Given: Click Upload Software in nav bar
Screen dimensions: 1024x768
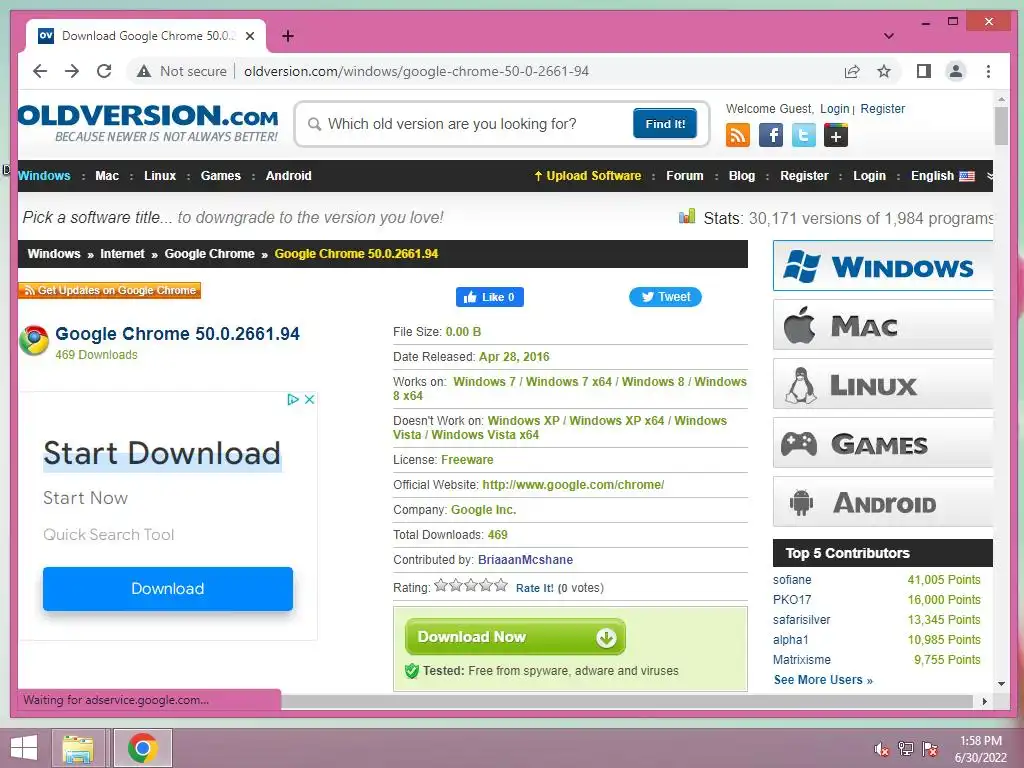Looking at the screenshot, I should coord(588,176).
